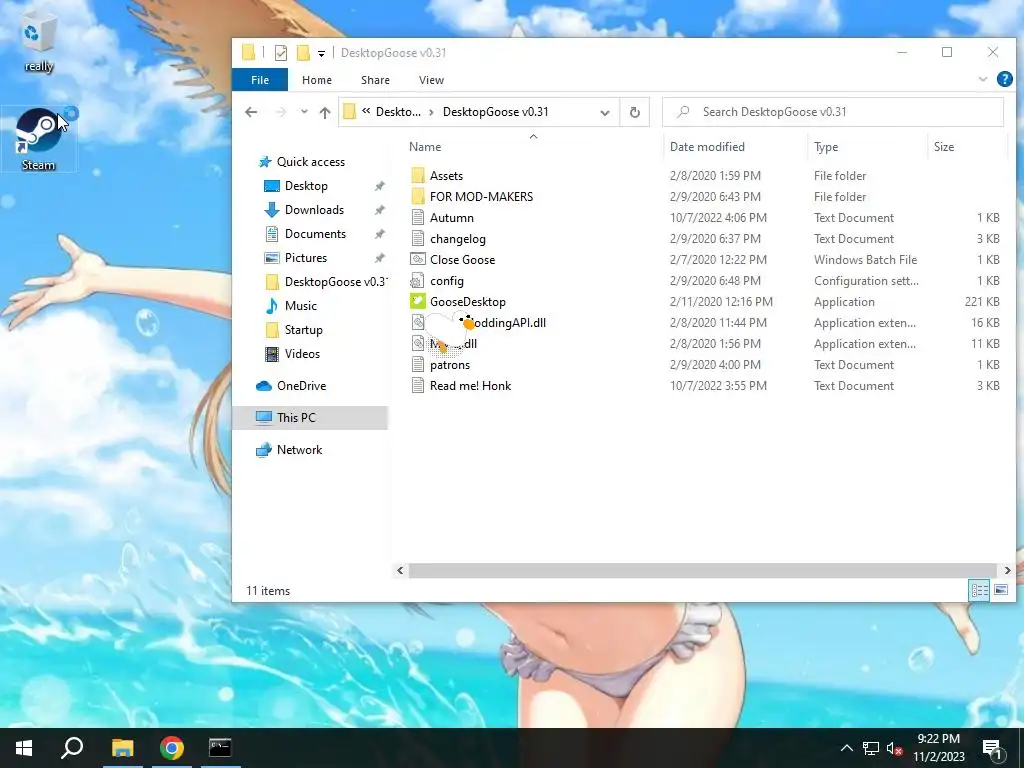The width and height of the screenshot is (1024, 768).
Task: Open Startup folder in navigation pane
Action: tap(304, 330)
